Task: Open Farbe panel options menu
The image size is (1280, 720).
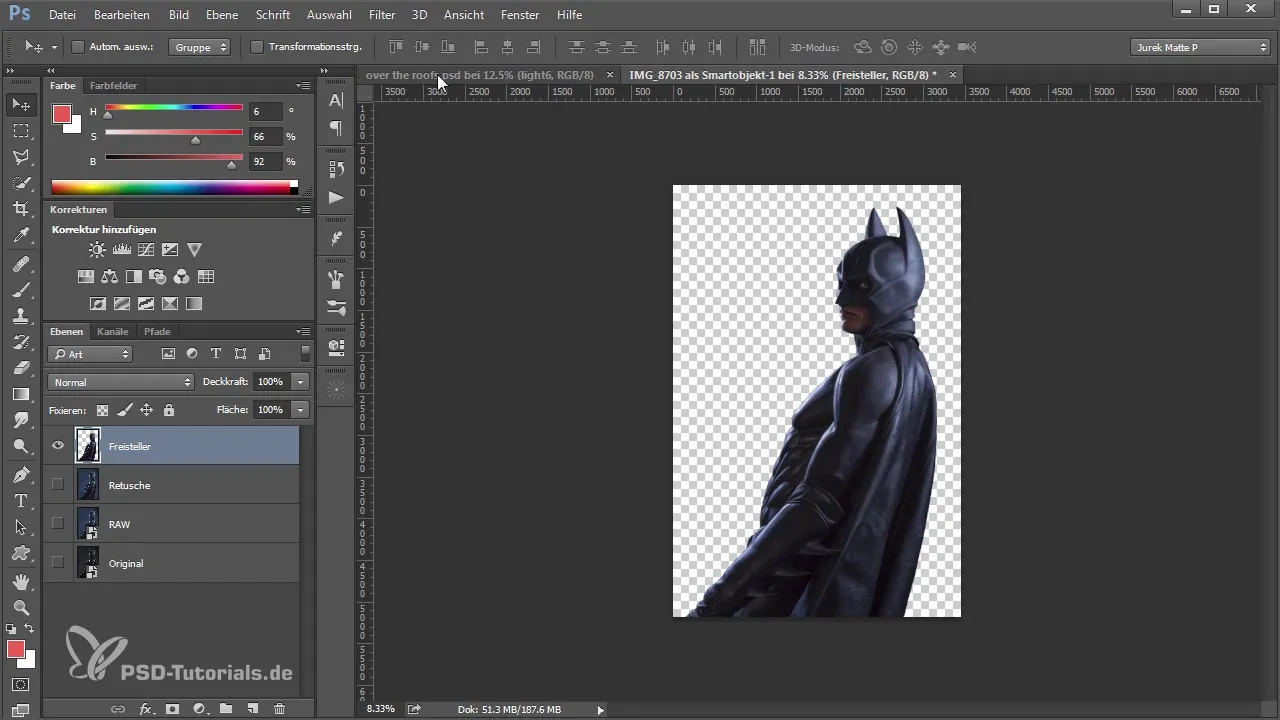Action: pyautogui.click(x=303, y=86)
